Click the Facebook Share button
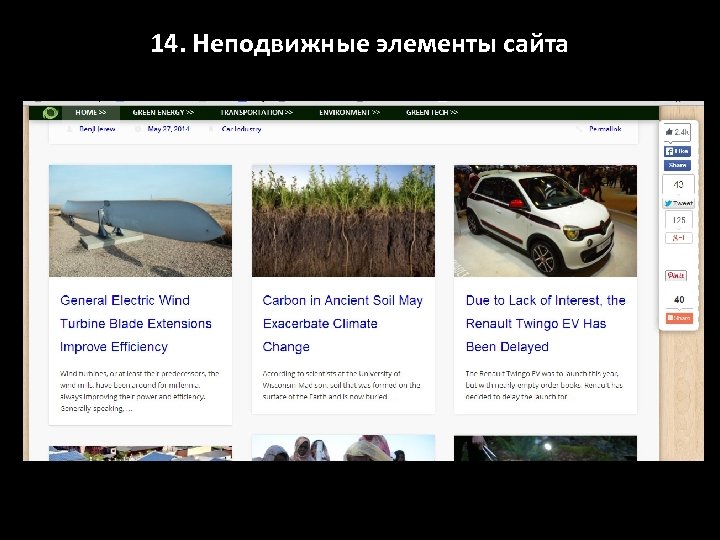720x540 pixels. [677, 165]
